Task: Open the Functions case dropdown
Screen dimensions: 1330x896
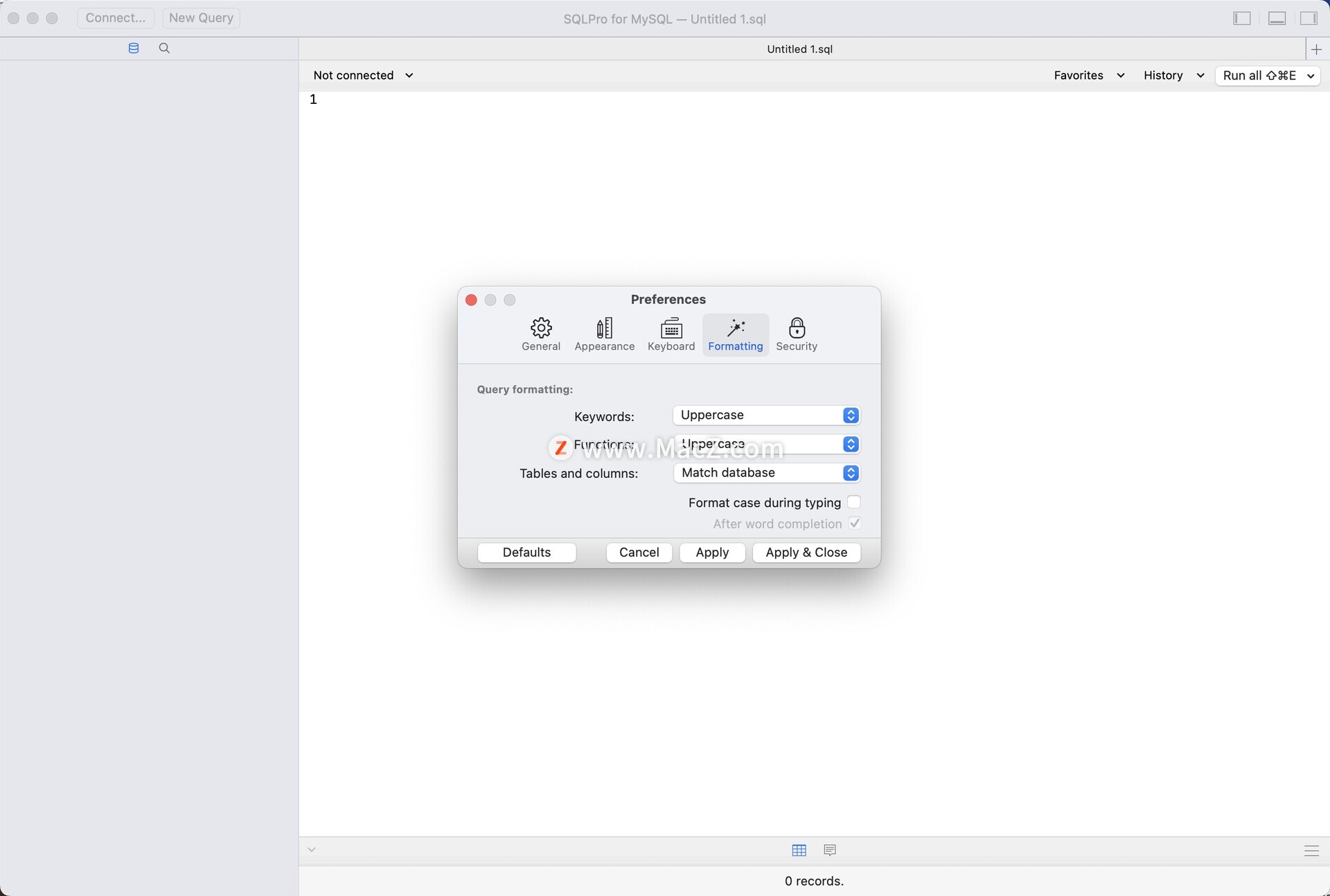Action: click(x=766, y=444)
